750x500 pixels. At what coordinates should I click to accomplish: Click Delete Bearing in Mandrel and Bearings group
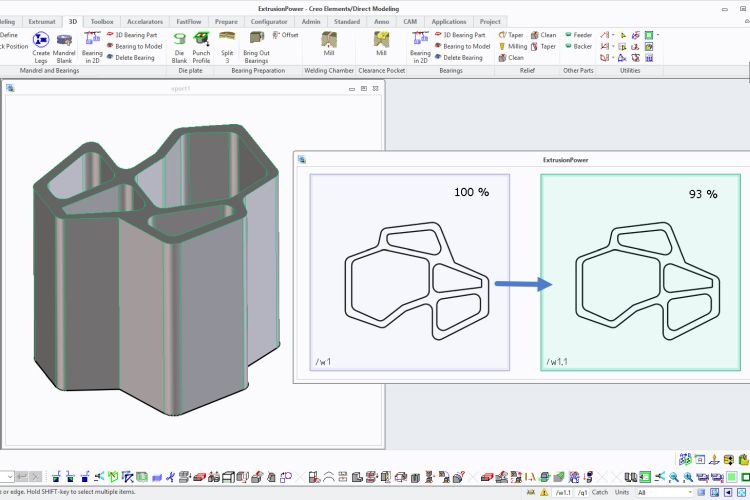tap(131, 57)
